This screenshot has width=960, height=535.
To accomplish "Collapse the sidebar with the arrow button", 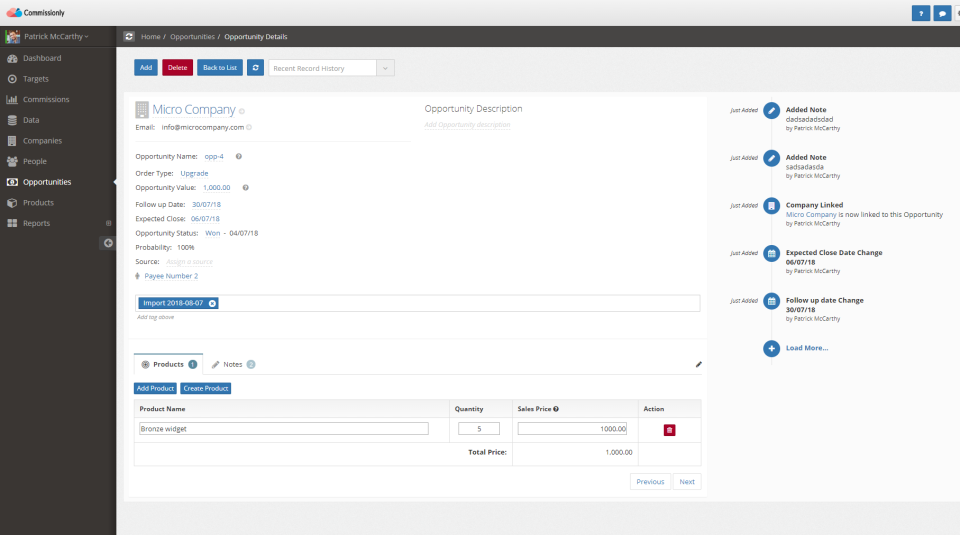I will point(108,243).
